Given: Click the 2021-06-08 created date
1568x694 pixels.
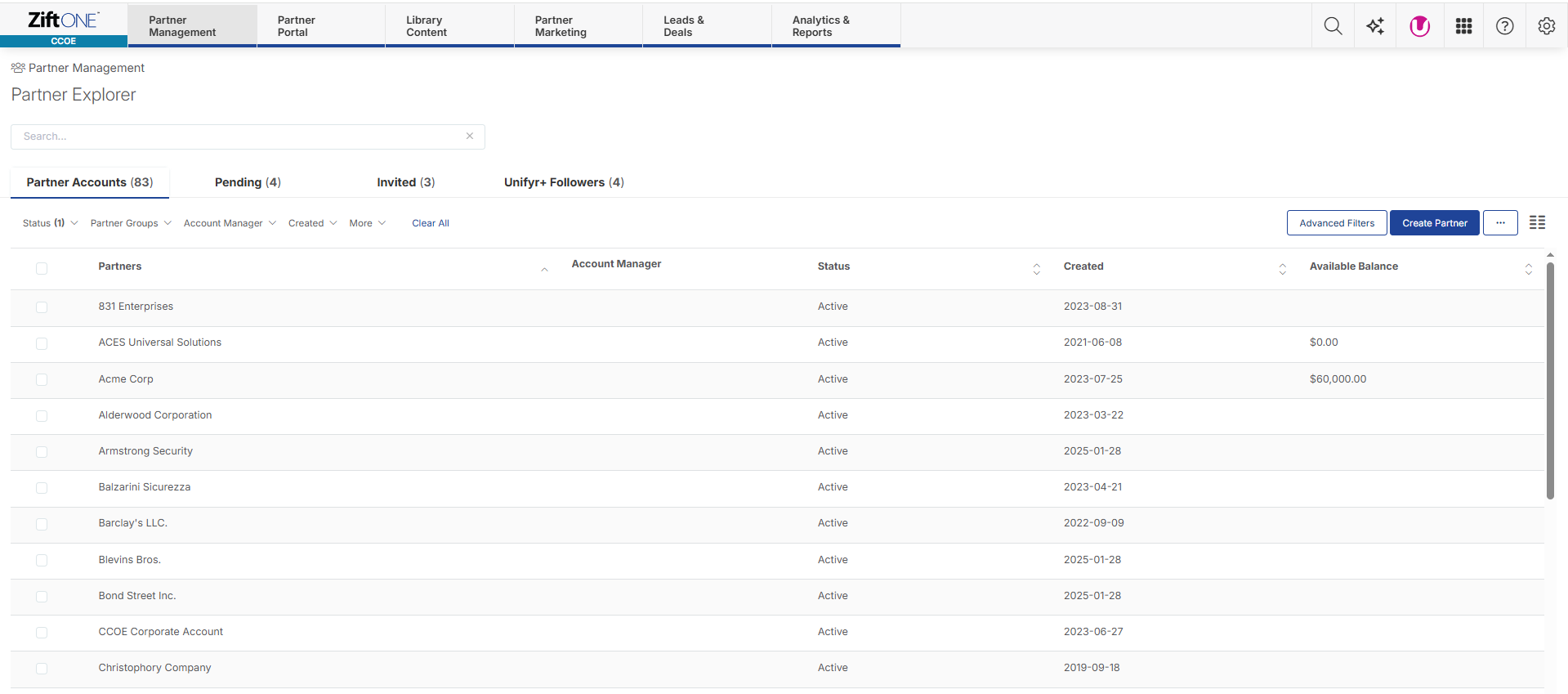Looking at the screenshot, I should [1092, 343].
